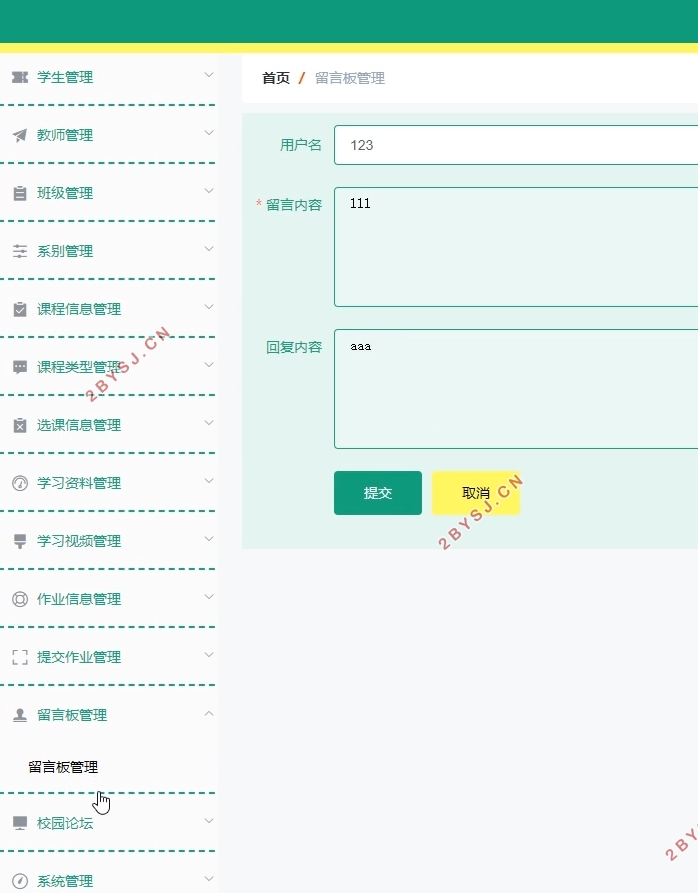This screenshot has height=893, width=698.
Task: Open the 课程信息管理 menu label
Action: [79, 309]
